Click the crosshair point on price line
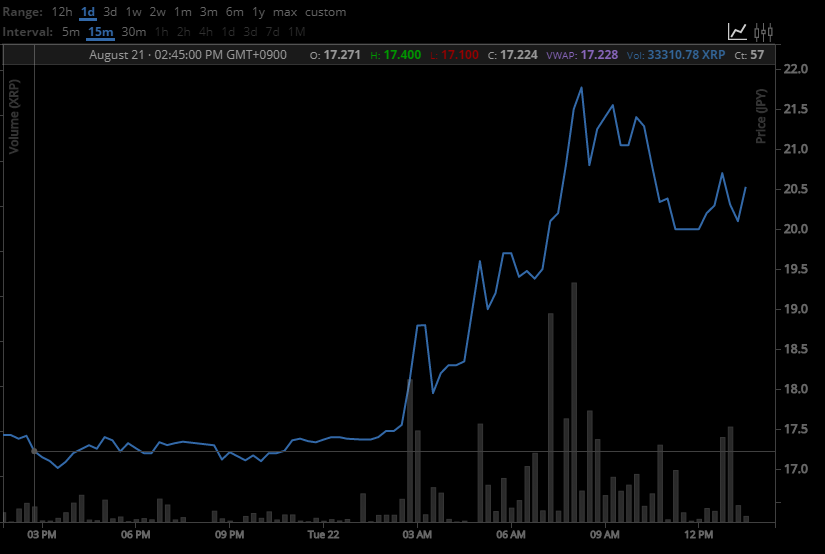This screenshot has height=554, width=825. pos(34,451)
